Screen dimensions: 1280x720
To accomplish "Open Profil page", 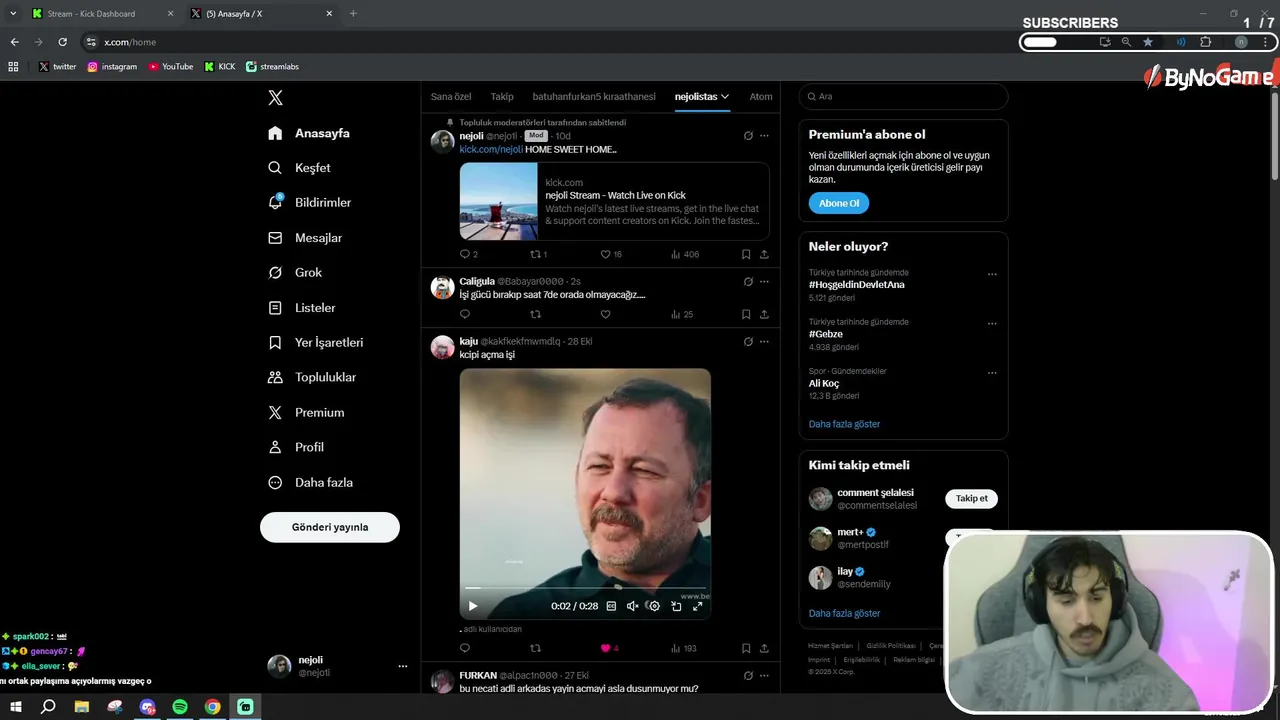I will click(x=296, y=447).
